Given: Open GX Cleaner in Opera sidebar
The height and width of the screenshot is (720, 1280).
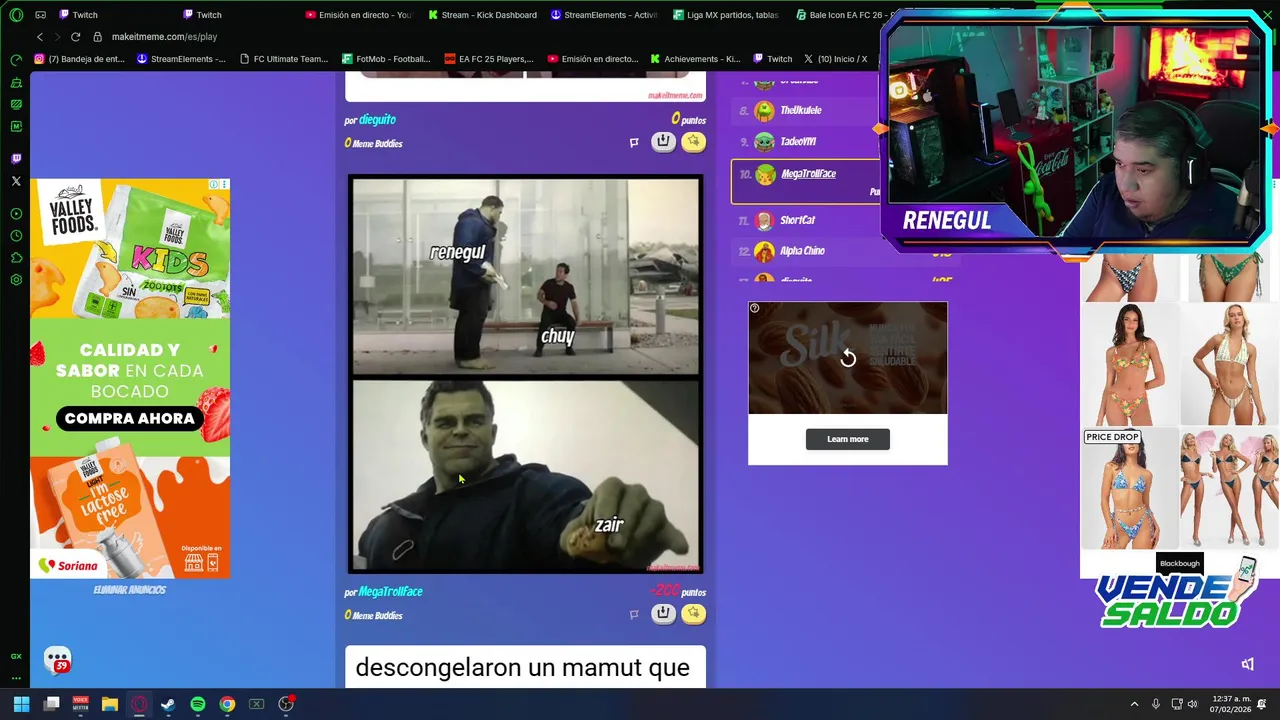Looking at the screenshot, I should 16,82.
